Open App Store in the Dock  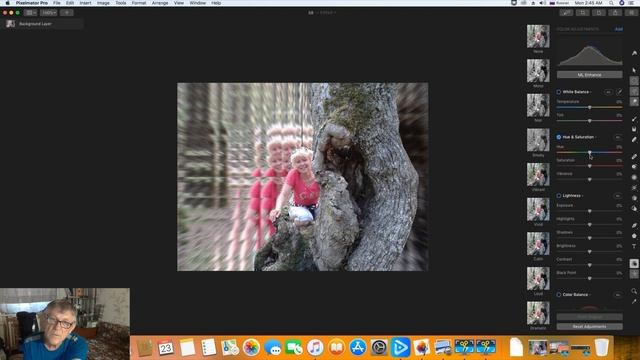coord(358,347)
